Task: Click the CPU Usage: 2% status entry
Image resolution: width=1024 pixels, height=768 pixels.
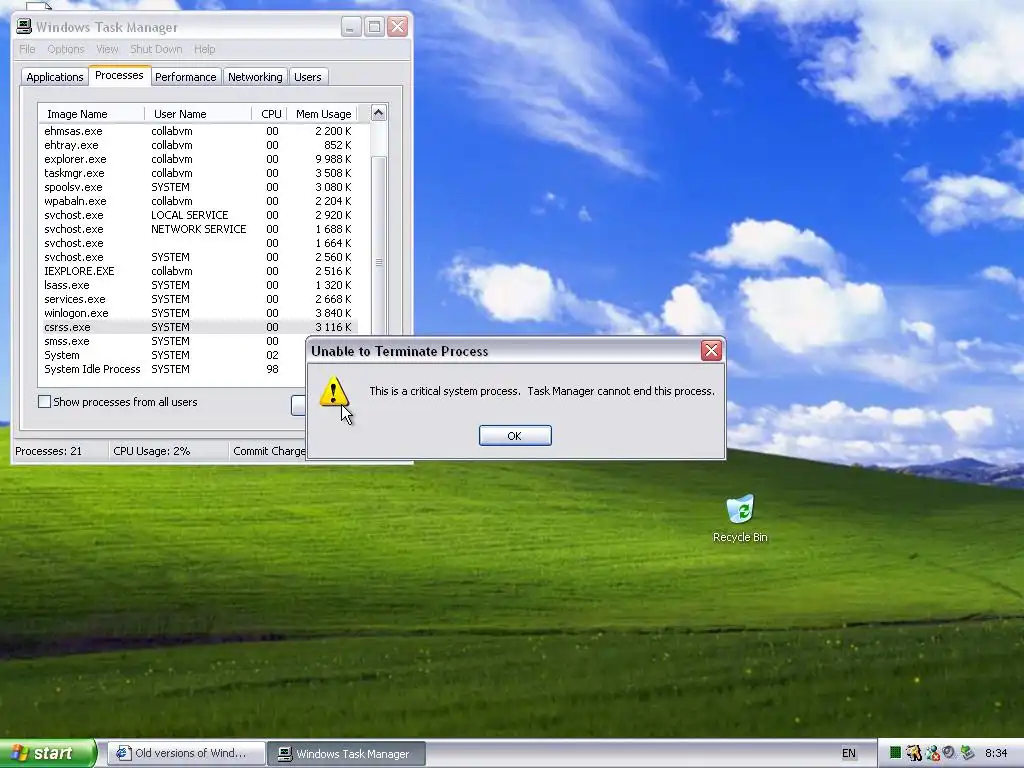Action: point(168,451)
